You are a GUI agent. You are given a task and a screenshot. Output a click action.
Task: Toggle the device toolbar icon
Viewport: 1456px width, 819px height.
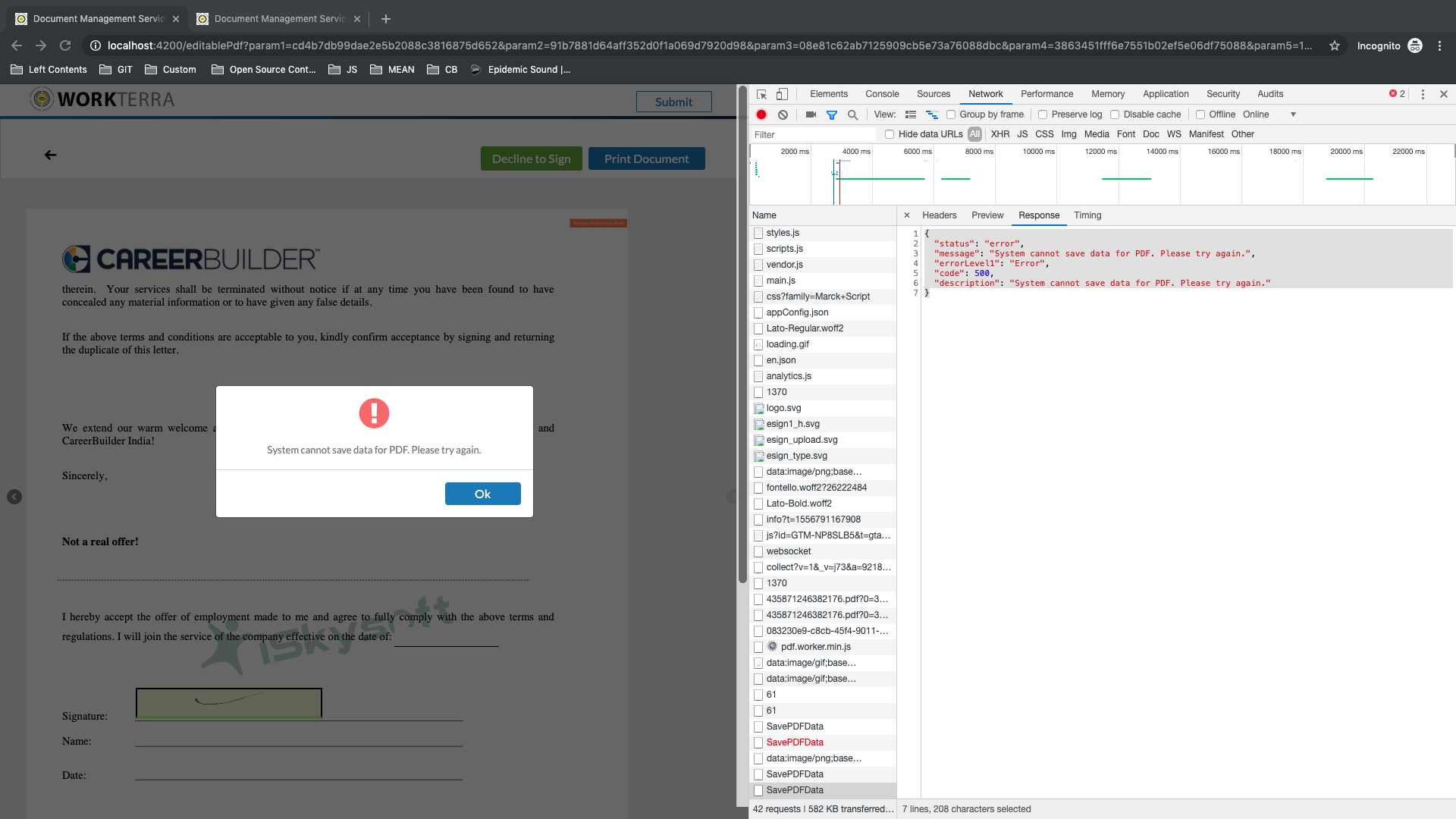(x=782, y=94)
